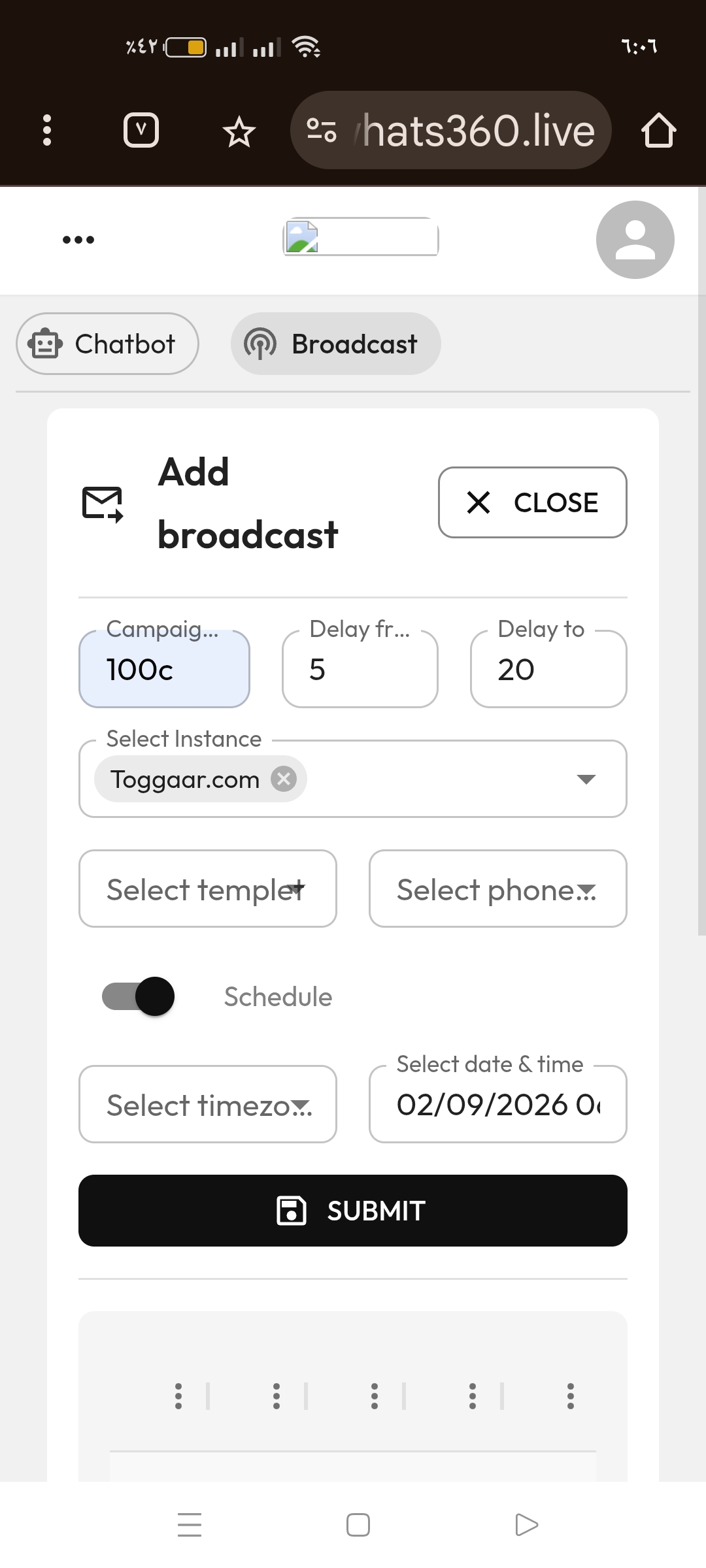
Task: Submit the broadcast form
Action: click(x=353, y=1211)
